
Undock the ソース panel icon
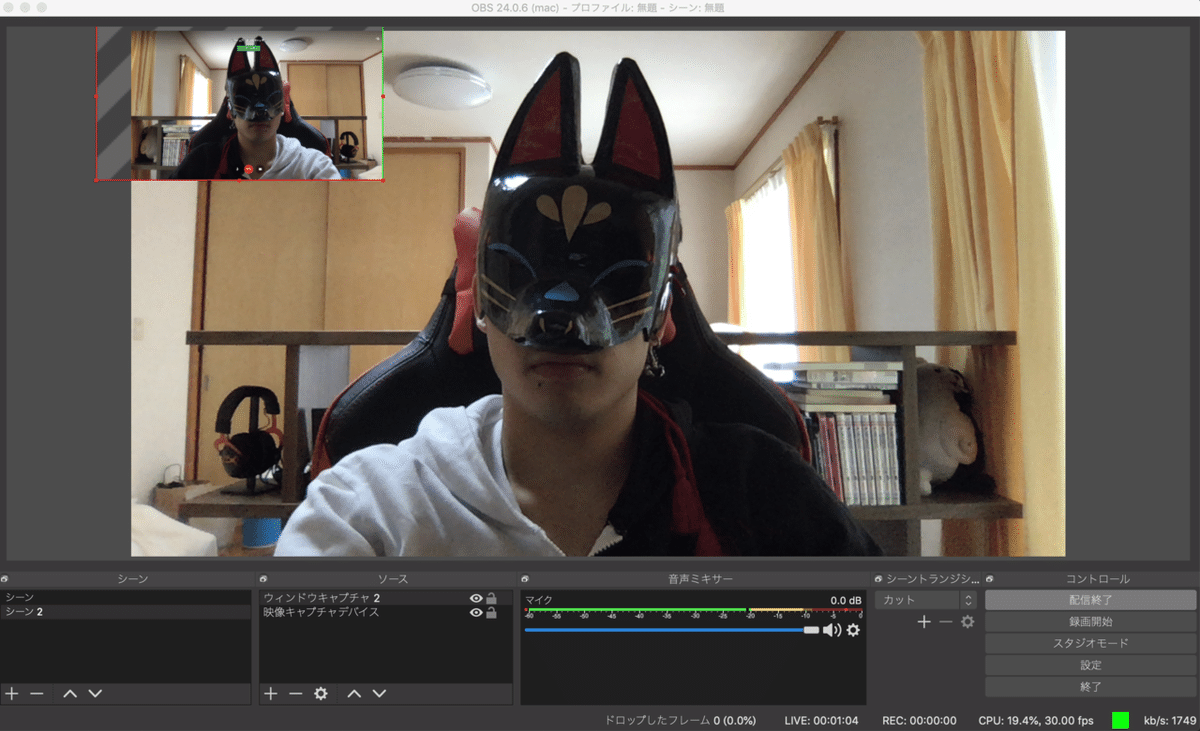264,579
